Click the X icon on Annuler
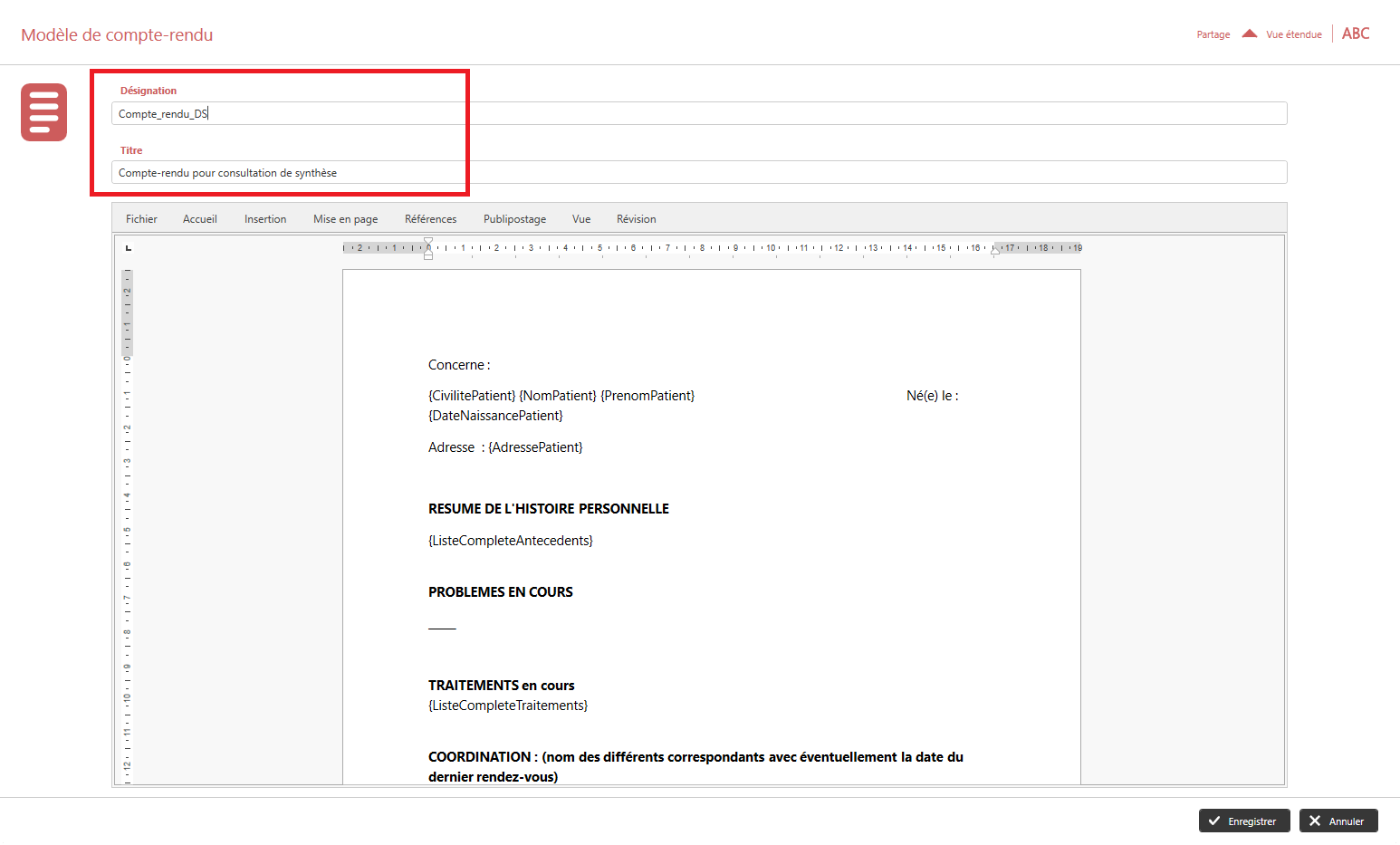The height and width of the screenshot is (845, 1400). (x=1315, y=821)
